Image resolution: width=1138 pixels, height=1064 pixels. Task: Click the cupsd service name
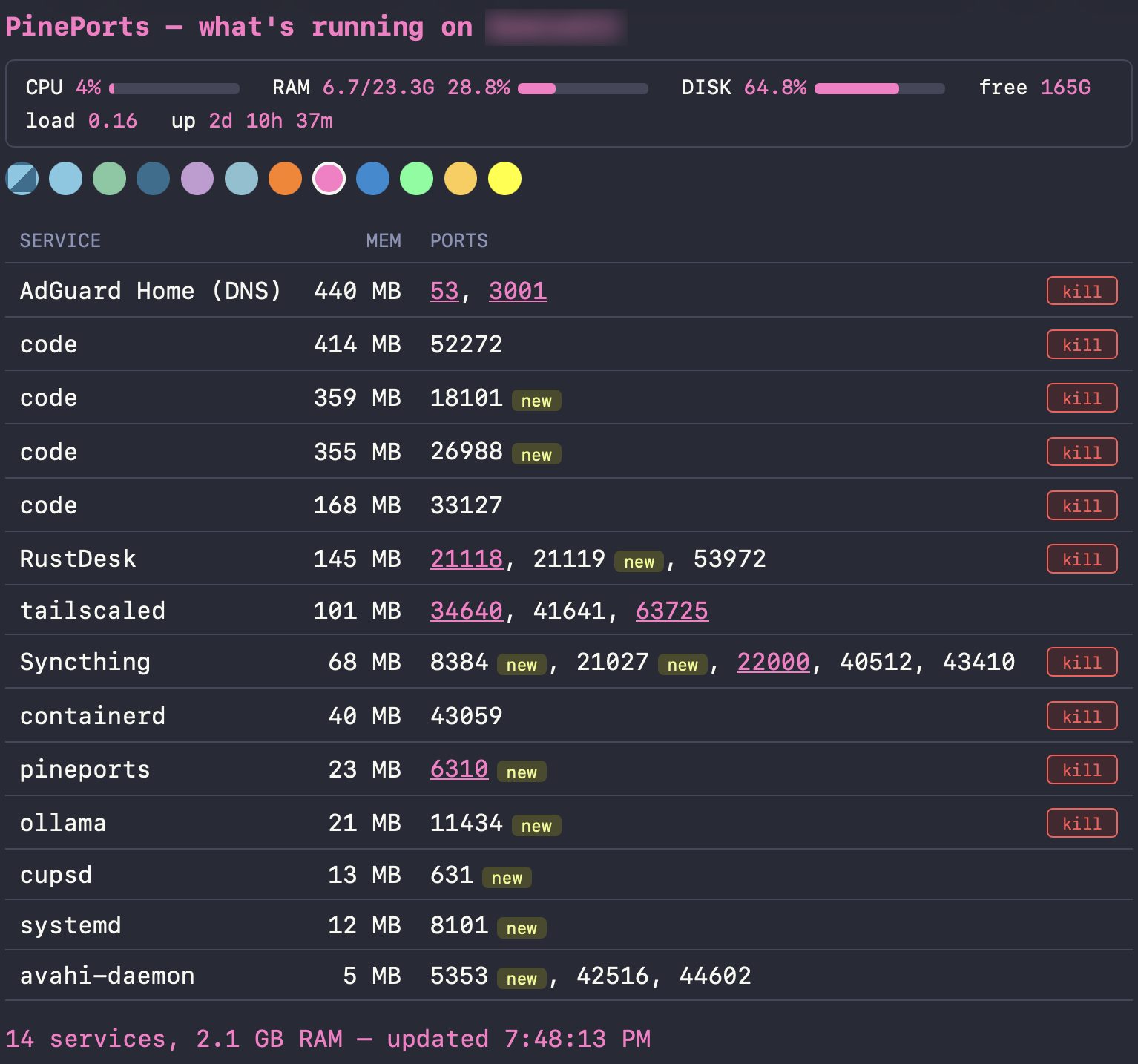[56, 875]
